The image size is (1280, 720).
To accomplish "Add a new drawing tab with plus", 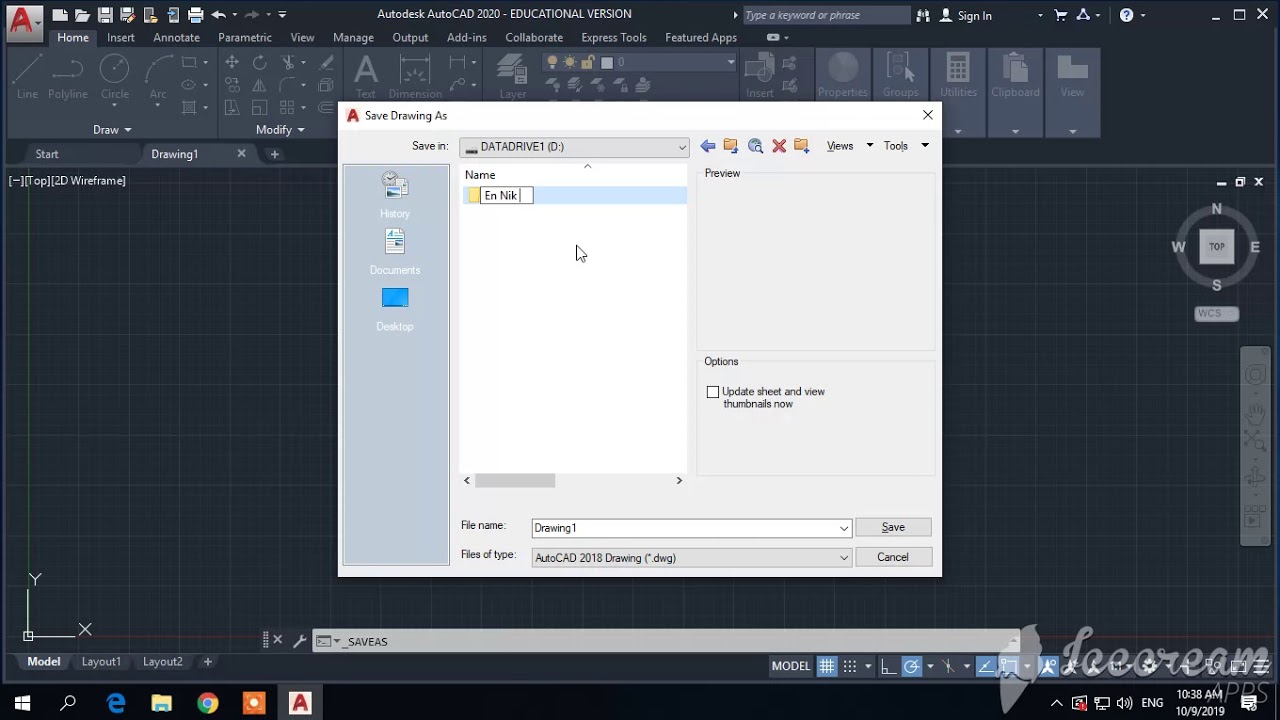I will point(274,154).
